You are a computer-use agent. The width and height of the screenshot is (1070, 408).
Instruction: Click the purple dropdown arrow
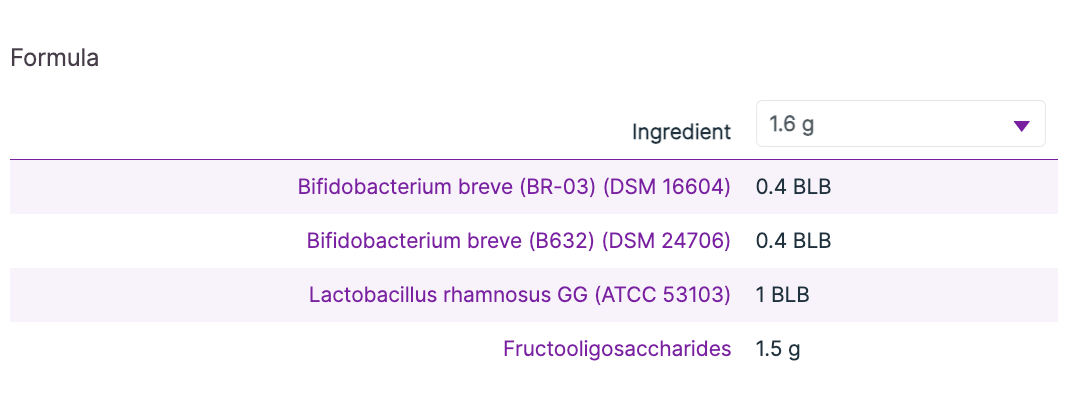pos(1021,126)
